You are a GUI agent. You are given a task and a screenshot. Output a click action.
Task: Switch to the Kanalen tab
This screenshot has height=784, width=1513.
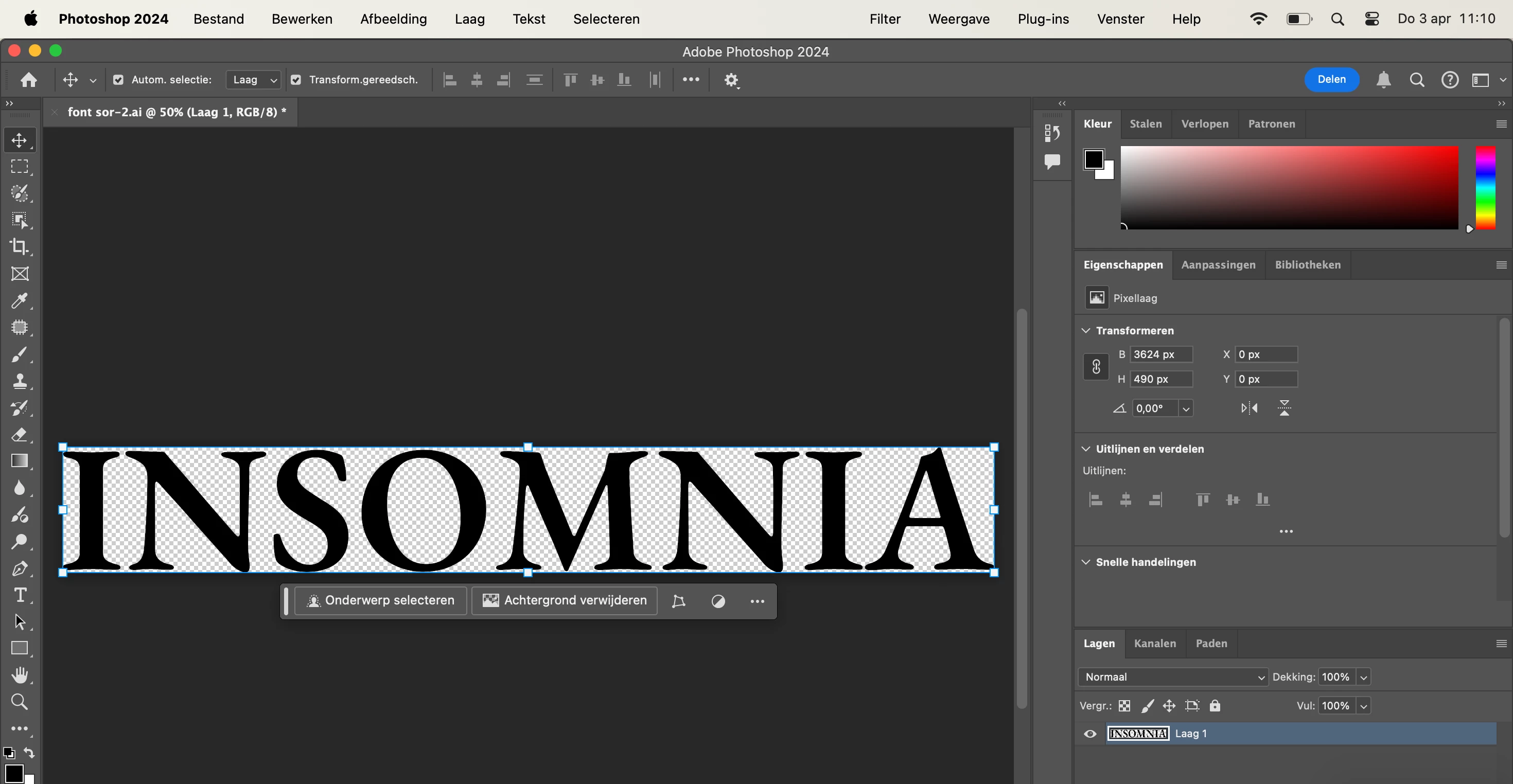(x=1155, y=643)
